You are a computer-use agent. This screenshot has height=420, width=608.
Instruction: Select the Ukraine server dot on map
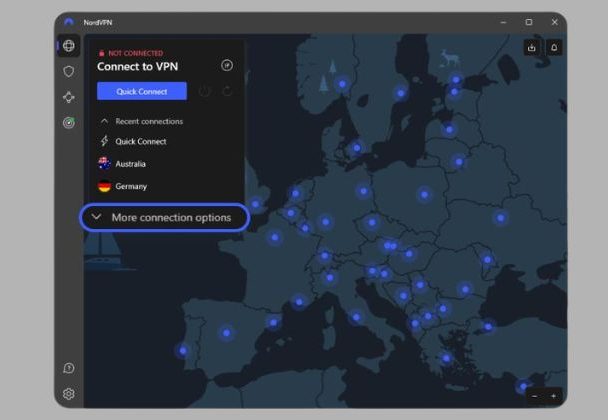coord(500,218)
